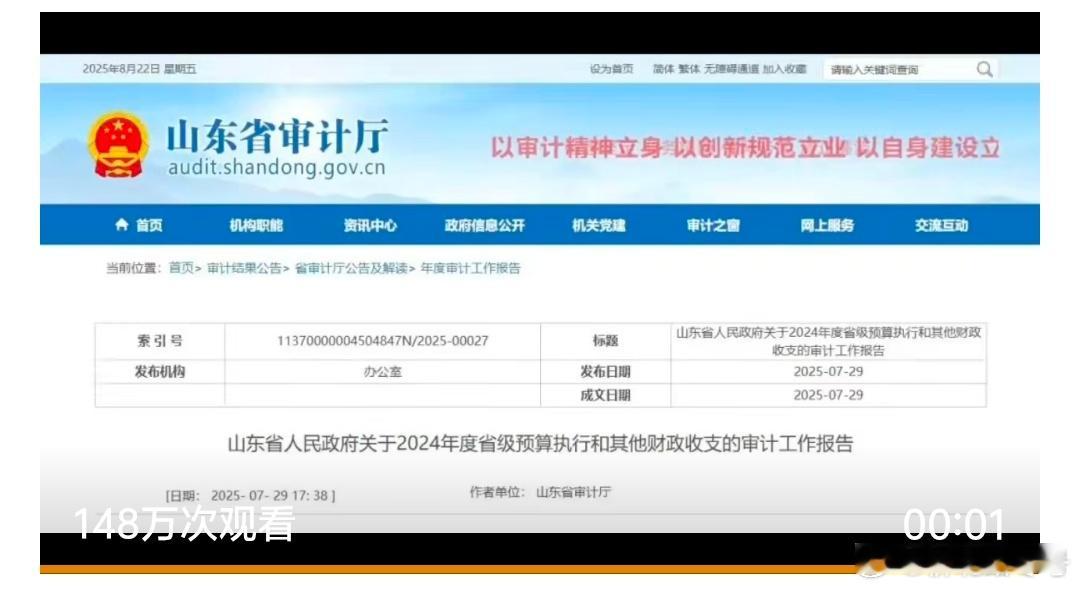Screen dimensions: 1080x589
Task: Click the date stamp 2025-07-29 17:38
Action: (x=250, y=495)
